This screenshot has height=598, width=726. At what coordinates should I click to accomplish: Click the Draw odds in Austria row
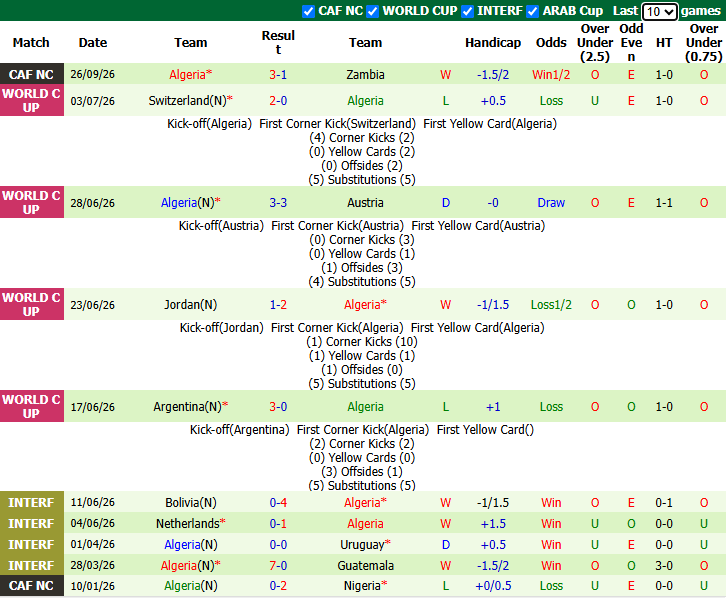[551, 203]
